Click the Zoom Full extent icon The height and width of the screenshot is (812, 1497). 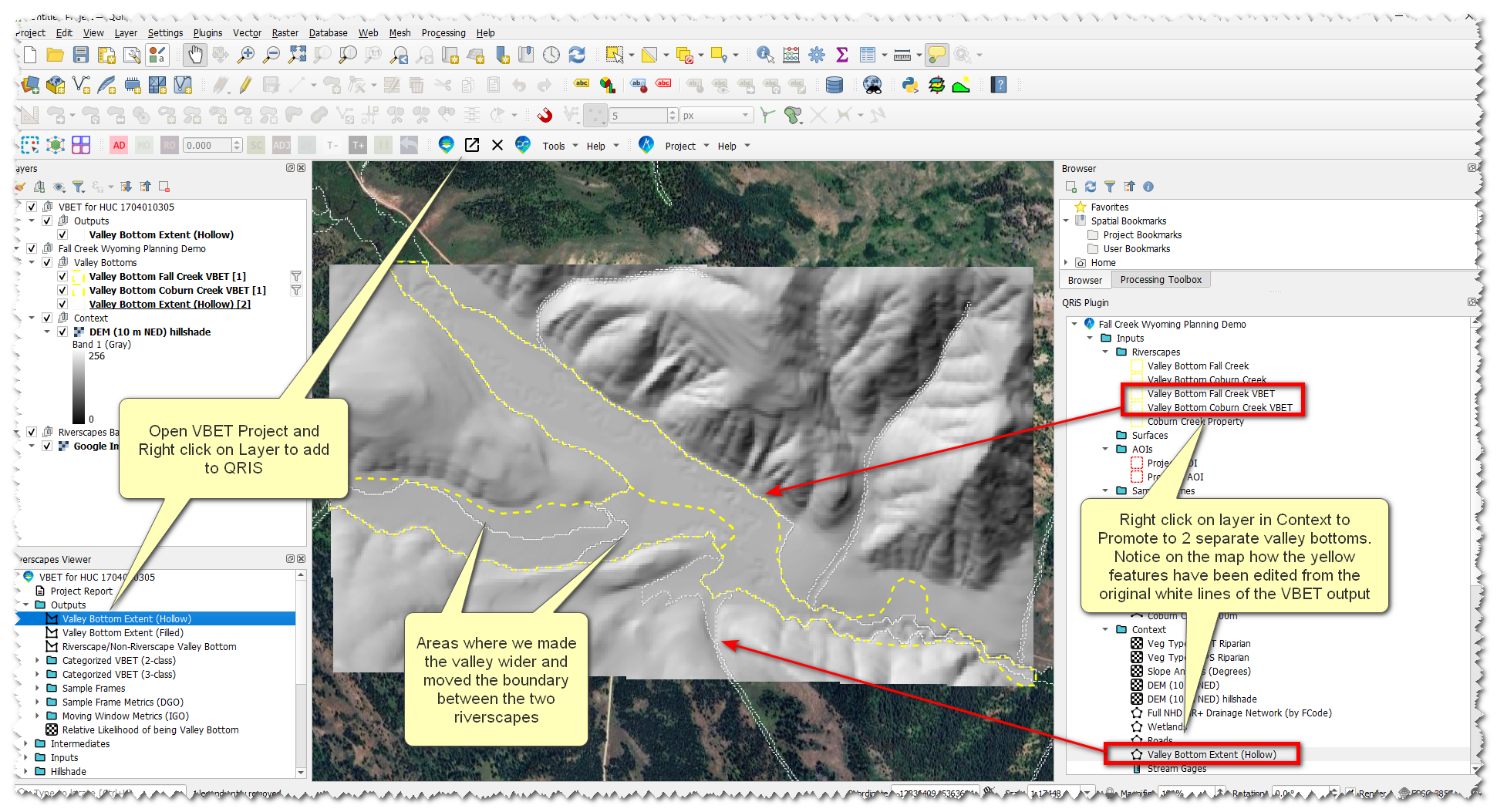pyautogui.click(x=297, y=55)
